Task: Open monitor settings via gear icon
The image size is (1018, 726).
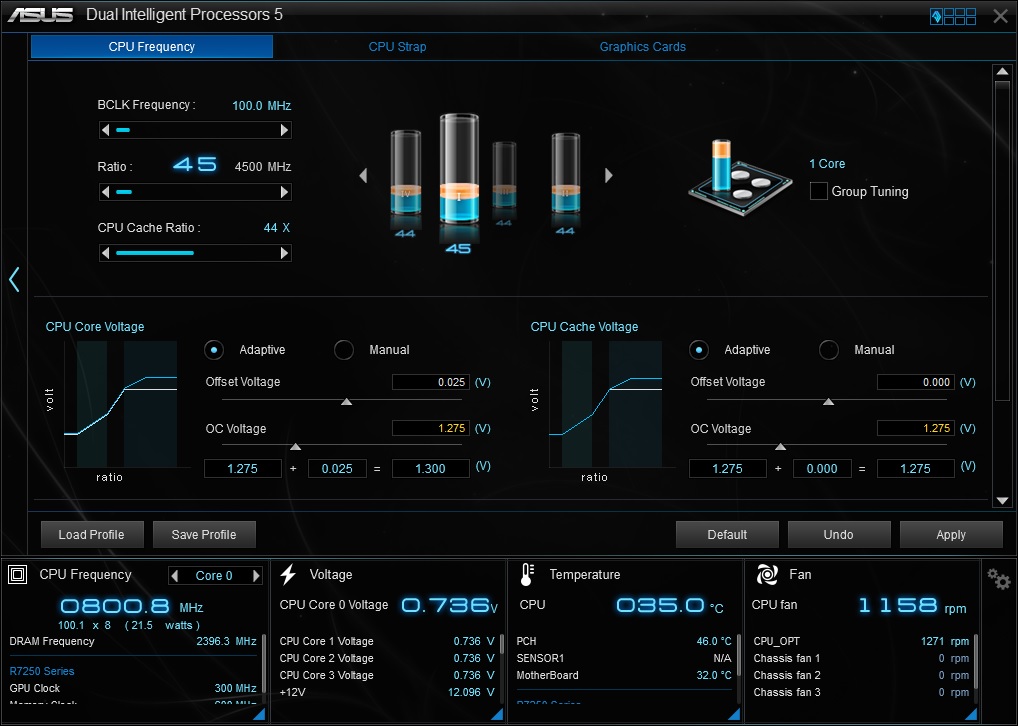Action: [999, 579]
